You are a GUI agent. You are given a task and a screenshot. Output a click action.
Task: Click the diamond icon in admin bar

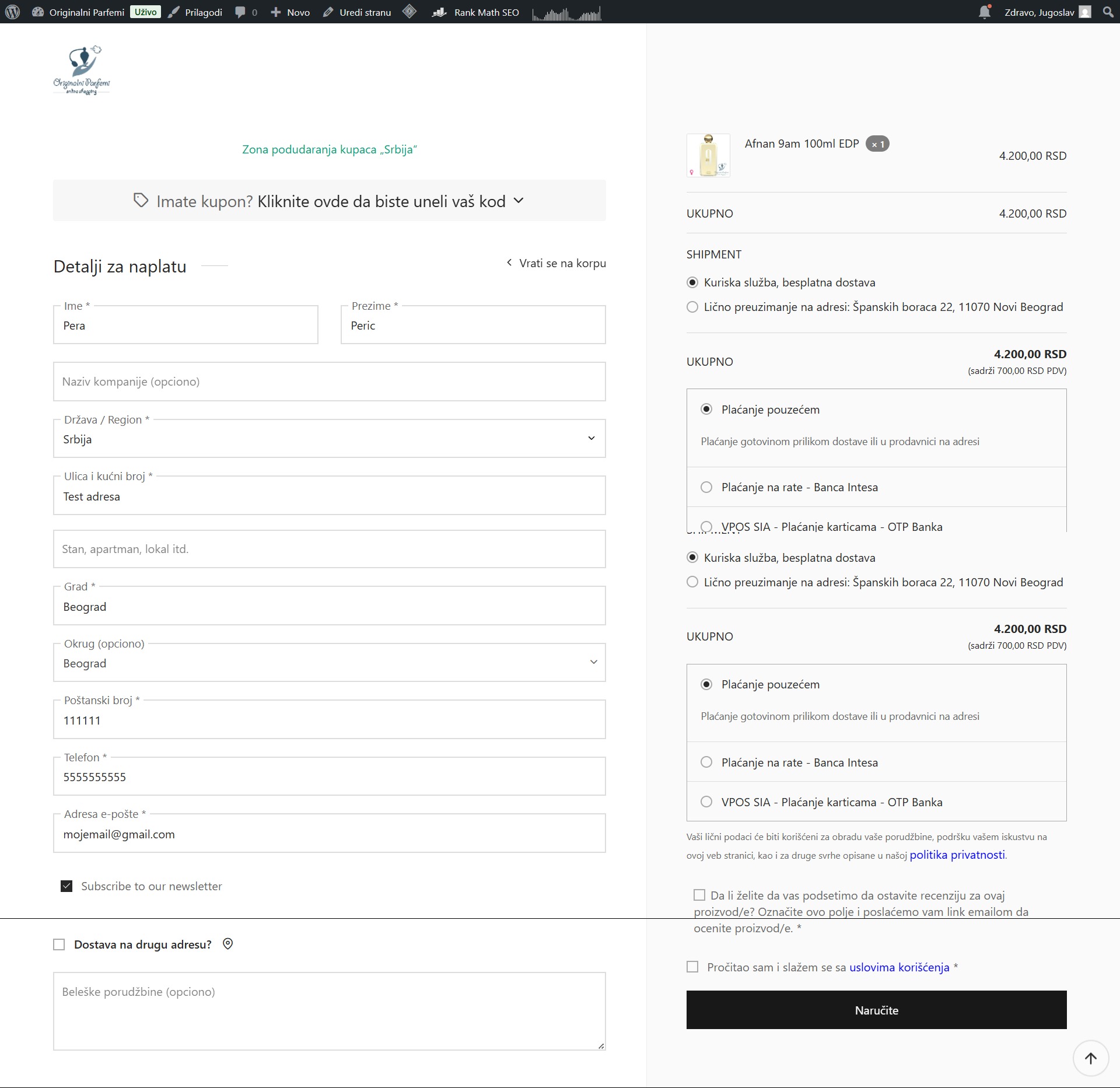pyautogui.click(x=409, y=12)
